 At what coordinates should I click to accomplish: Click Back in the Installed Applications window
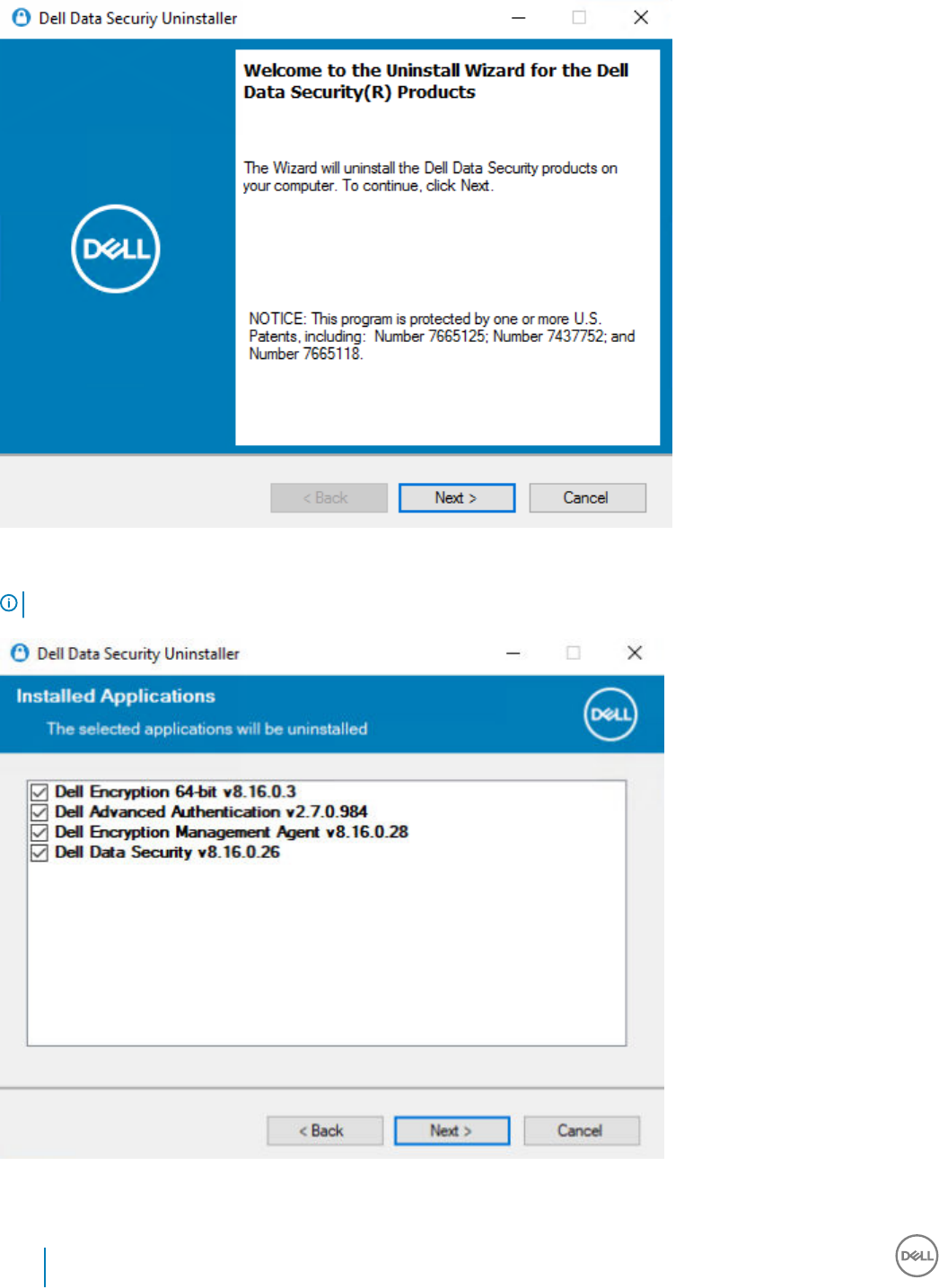325,1131
